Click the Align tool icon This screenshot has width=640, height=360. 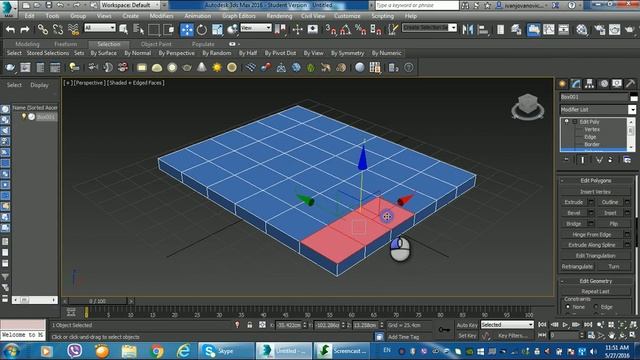pos(483,29)
